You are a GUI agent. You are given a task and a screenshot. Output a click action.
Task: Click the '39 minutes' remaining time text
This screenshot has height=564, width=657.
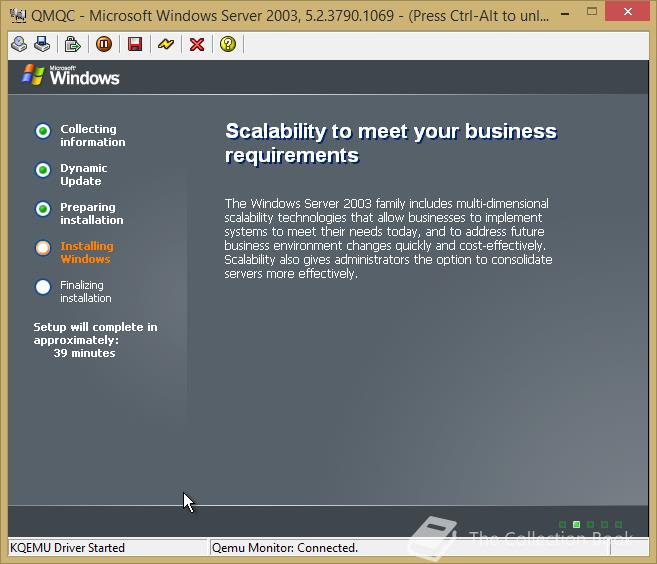click(84, 353)
